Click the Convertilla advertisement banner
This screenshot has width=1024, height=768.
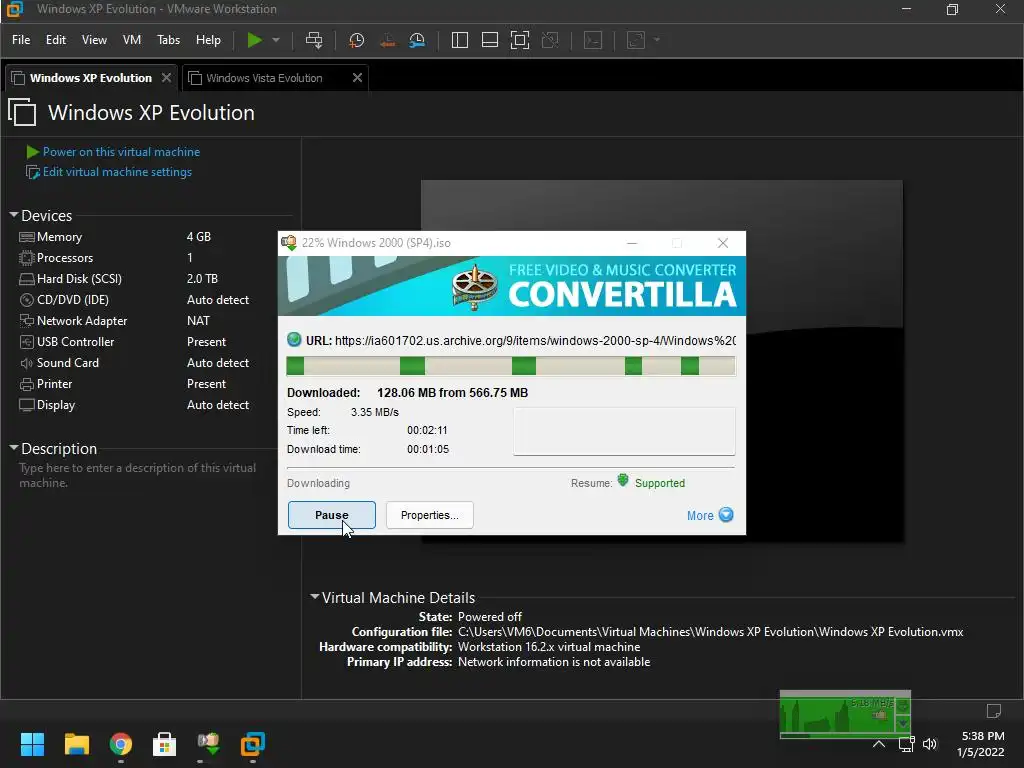coord(511,286)
